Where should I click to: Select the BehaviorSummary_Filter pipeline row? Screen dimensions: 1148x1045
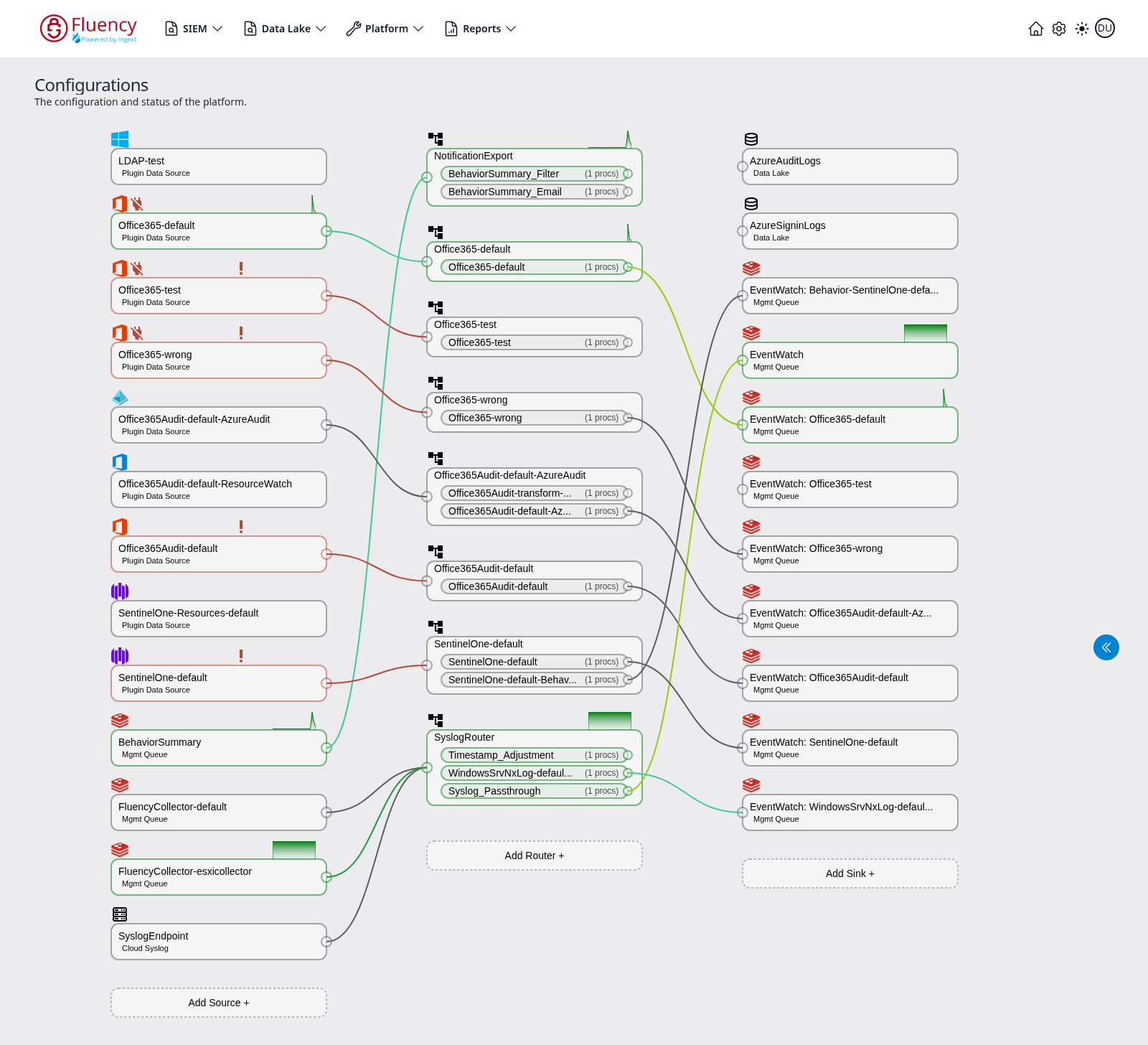click(535, 174)
